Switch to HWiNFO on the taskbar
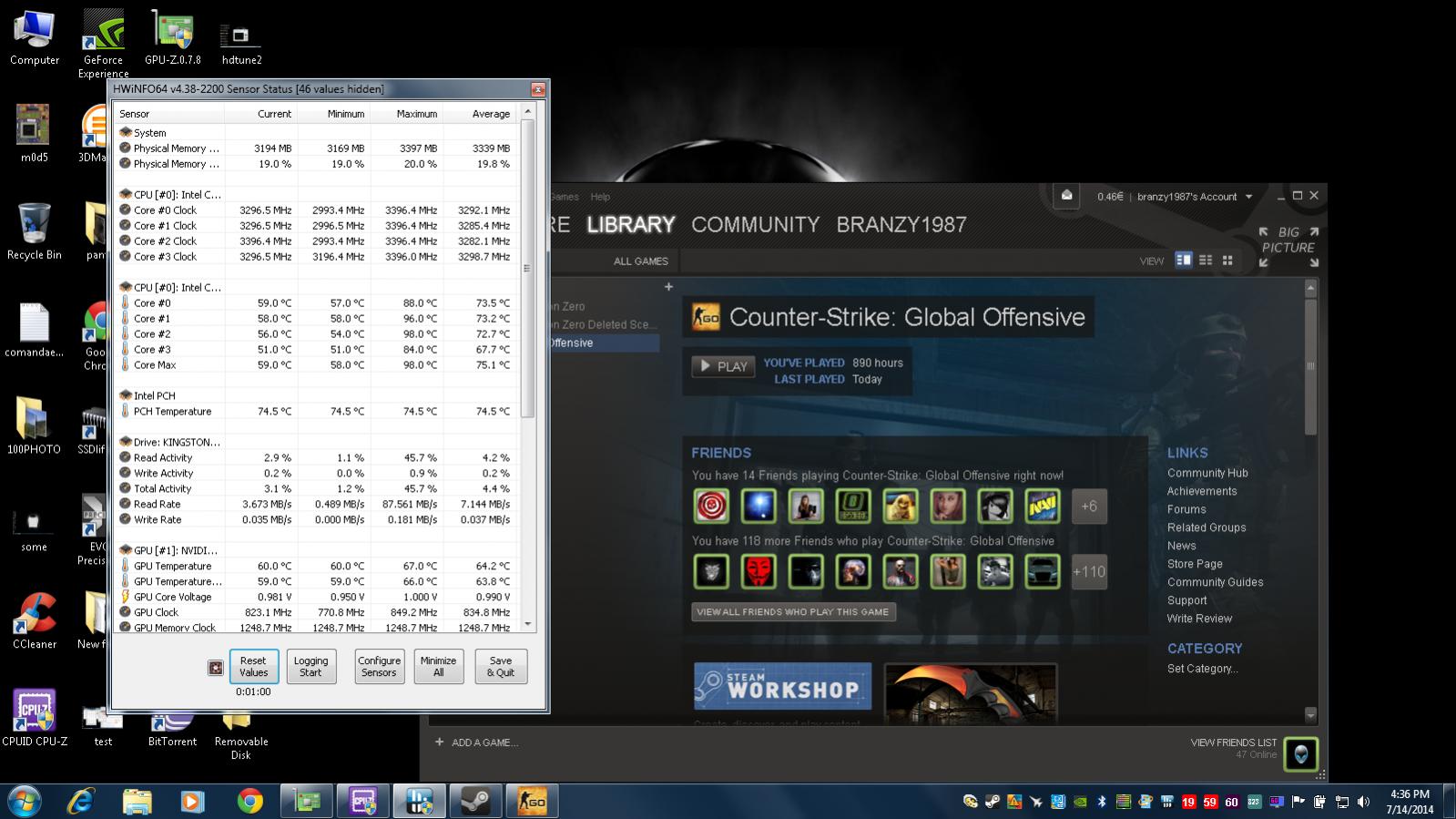Viewport: 1456px width, 819px height. tap(419, 802)
